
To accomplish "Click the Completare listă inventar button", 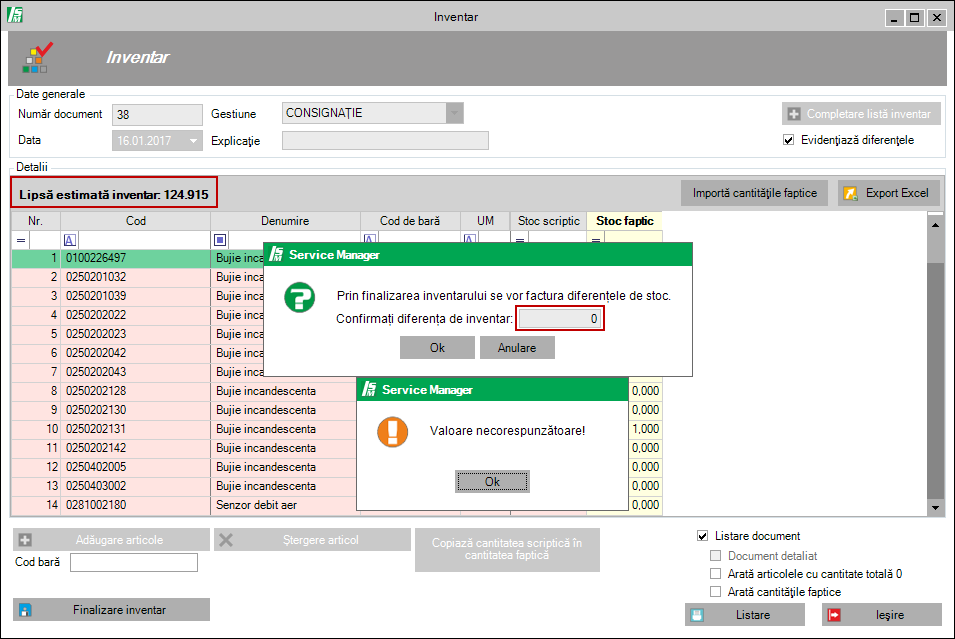I will coord(861,114).
